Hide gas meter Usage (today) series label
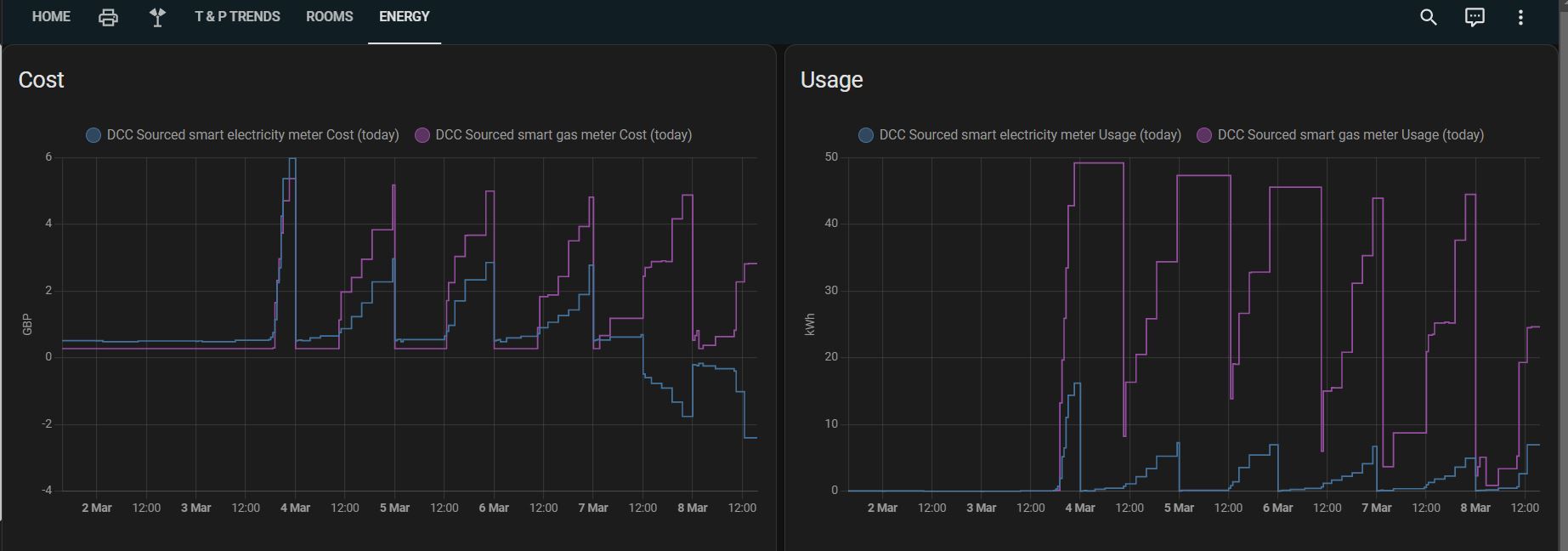Image resolution: width=1568 pixels, height=551 pixels. coord(1350,135)
